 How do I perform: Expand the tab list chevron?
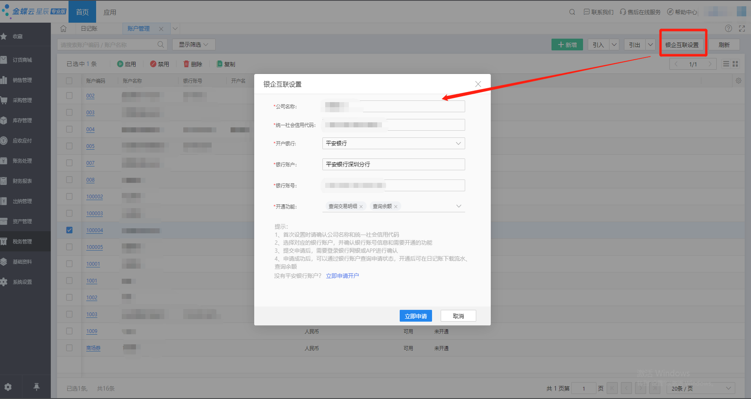pyautogui.click(x=175, y=29)
